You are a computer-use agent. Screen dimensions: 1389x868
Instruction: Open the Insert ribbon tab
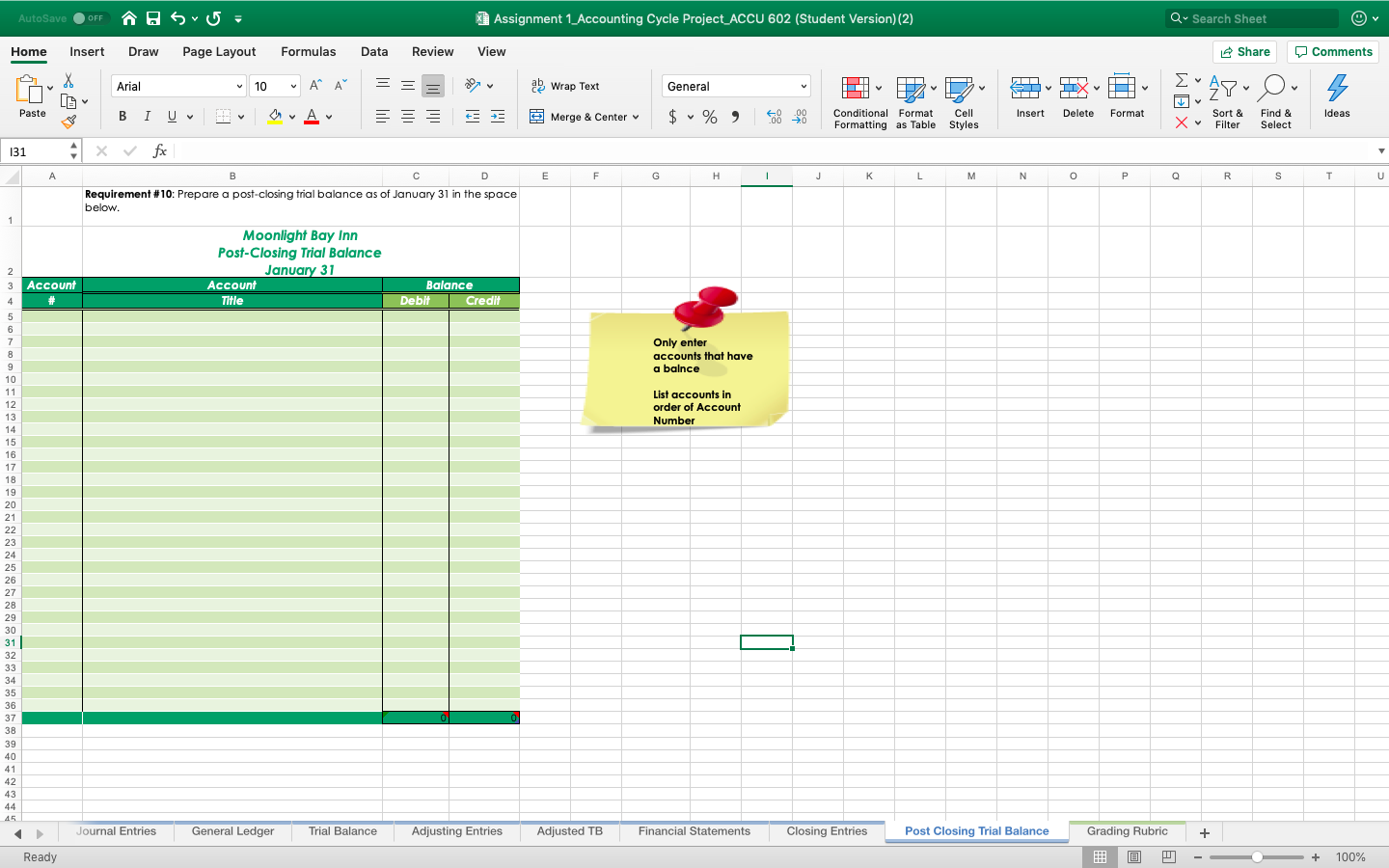(x=87, y=52)
